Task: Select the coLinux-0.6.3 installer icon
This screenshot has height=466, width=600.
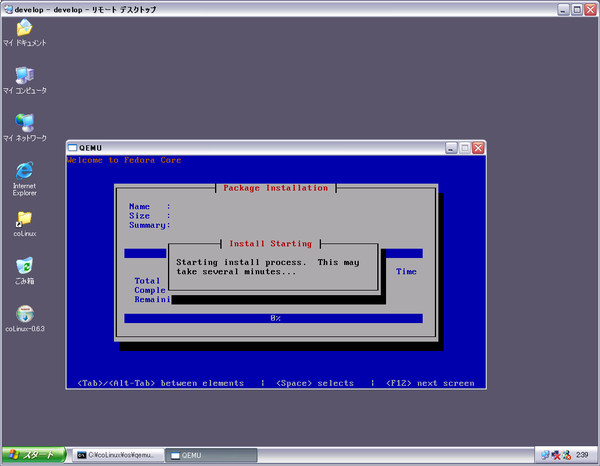Action: [25, 318]
